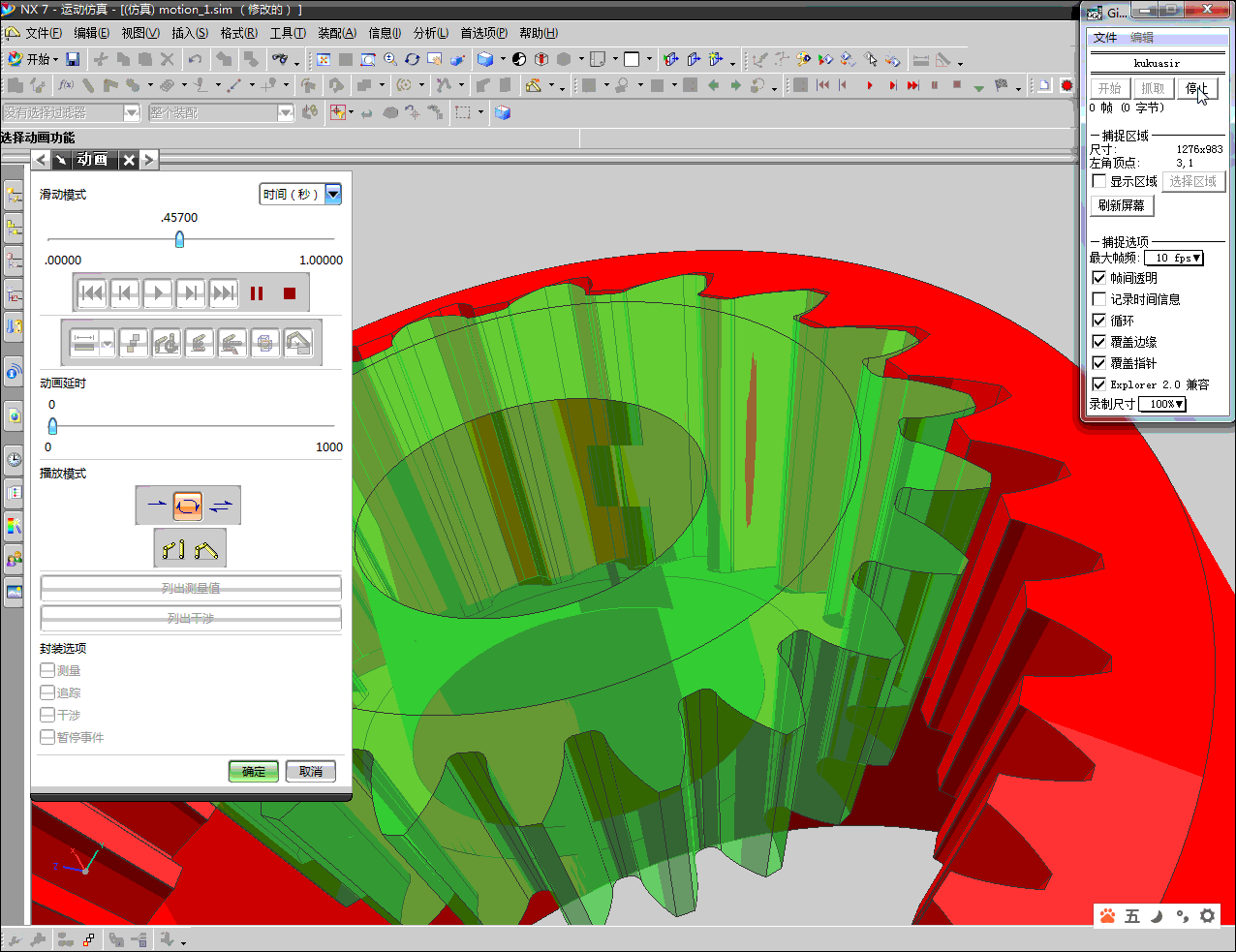Open the 文件(F) menu in NX
This screenshot has width=1236, height=952.
click(44, 33)
